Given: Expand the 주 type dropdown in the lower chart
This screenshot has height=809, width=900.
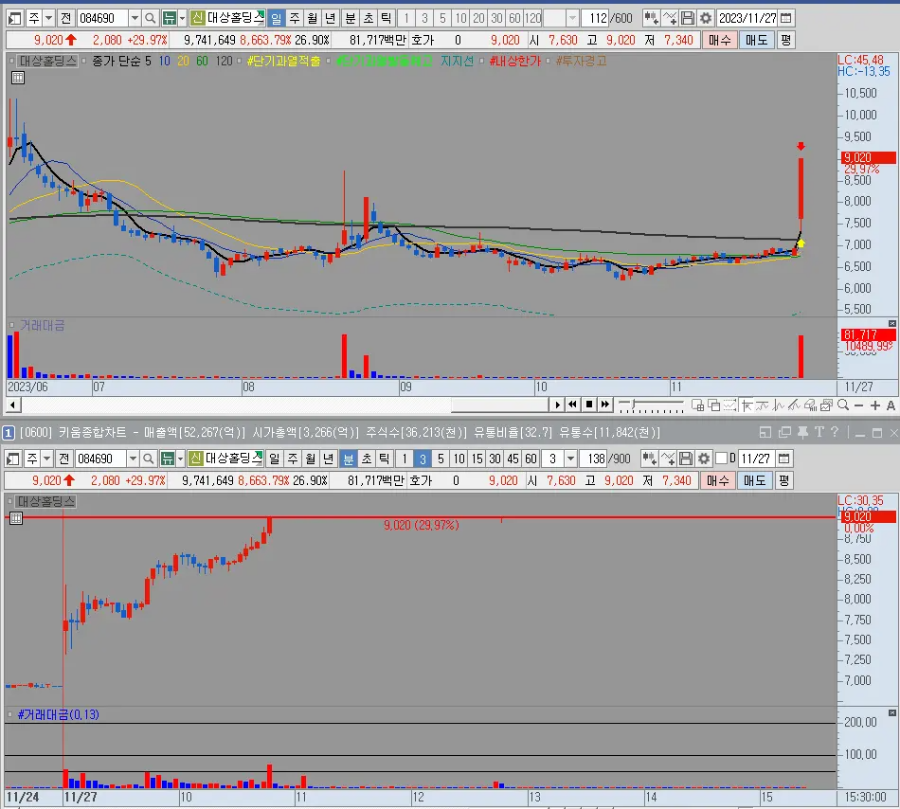Looking at the screenshot, I should (47, 459).
